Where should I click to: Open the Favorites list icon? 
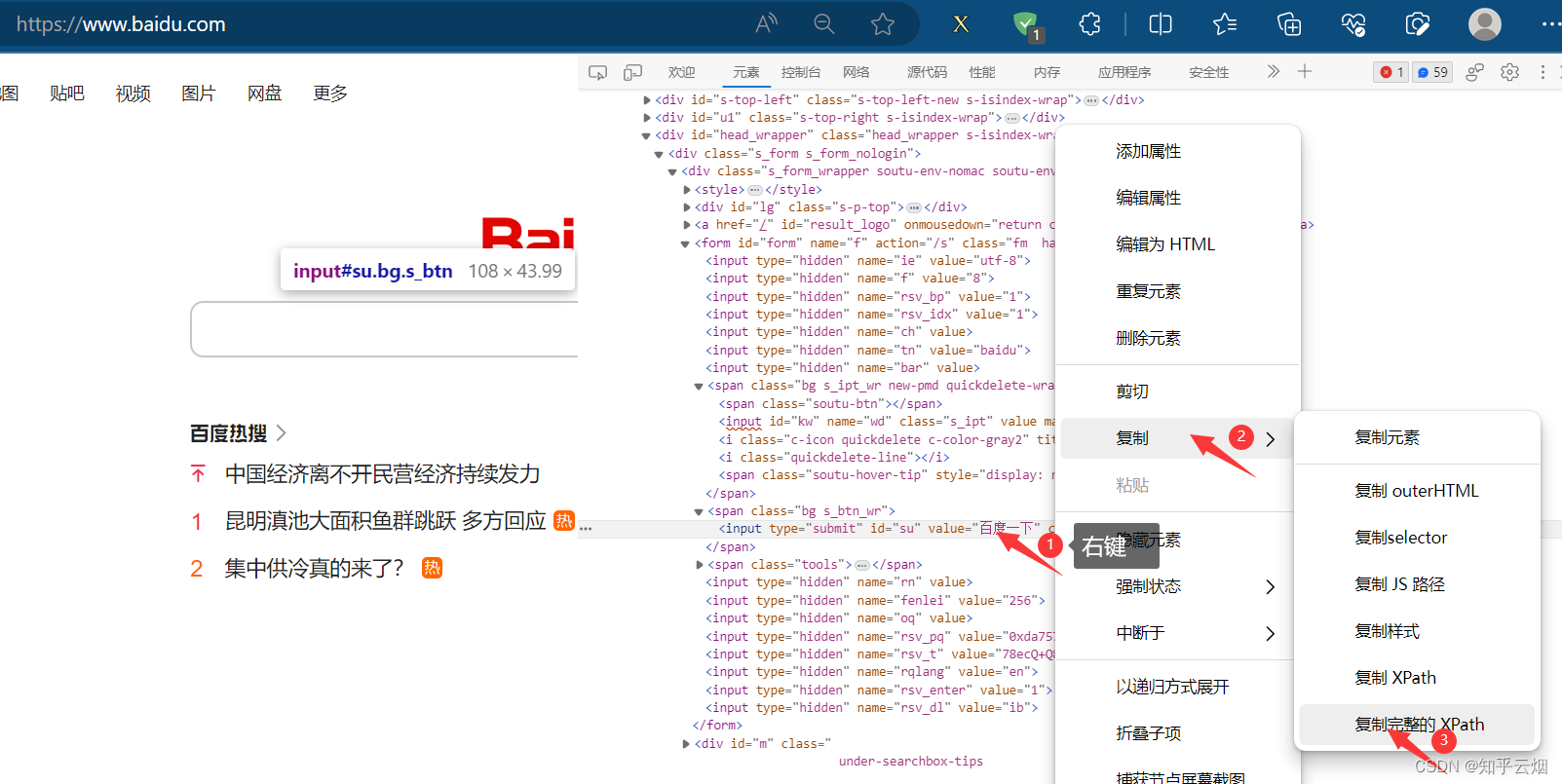tap(1225, 23)
